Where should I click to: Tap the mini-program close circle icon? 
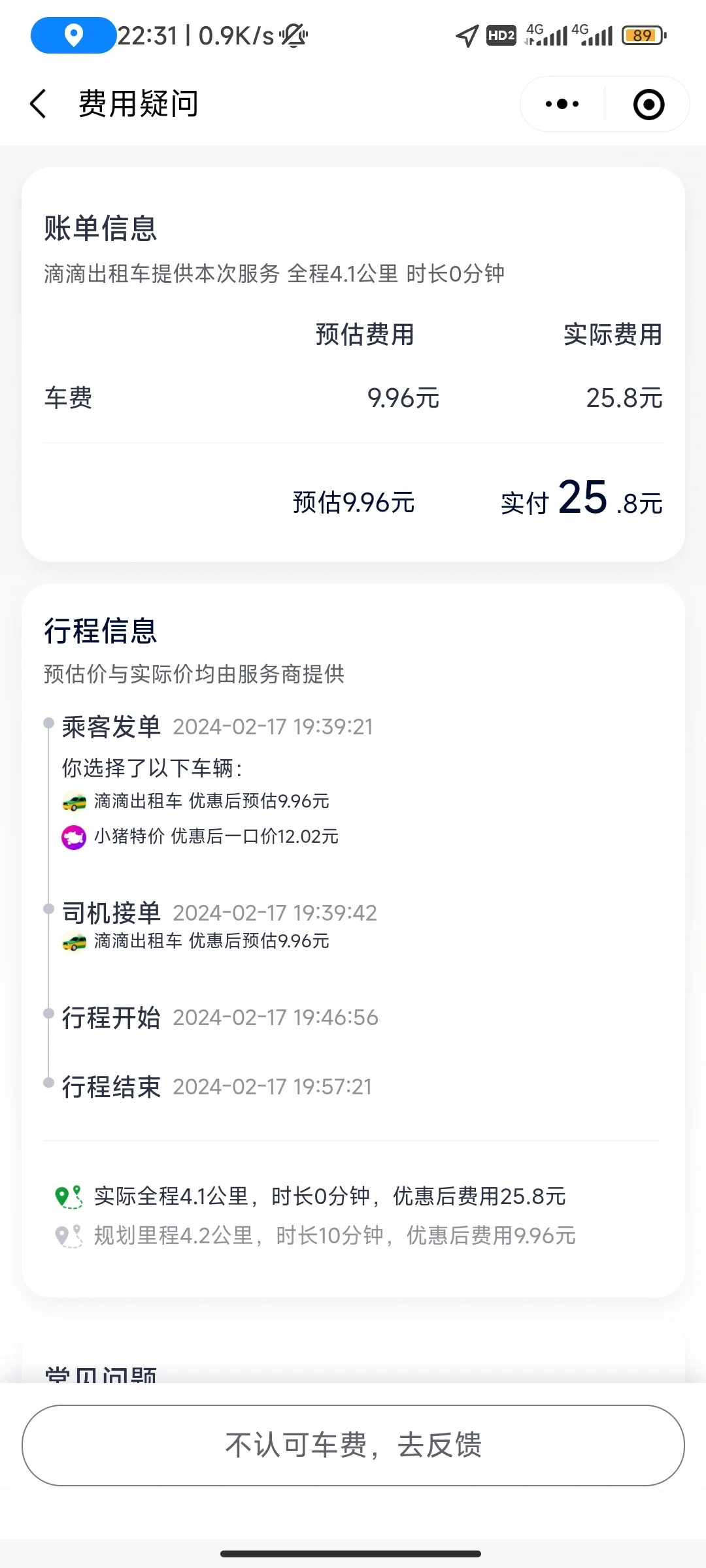(648, 105)
